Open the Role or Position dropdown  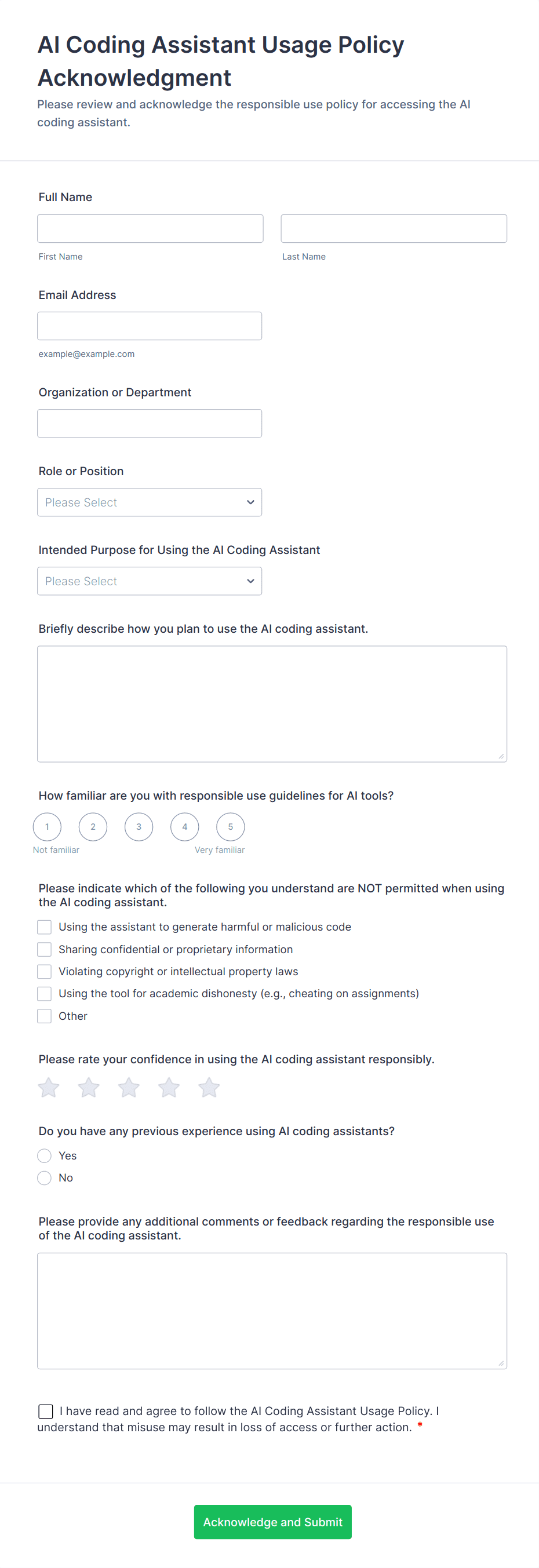click(x=149, y=502)
